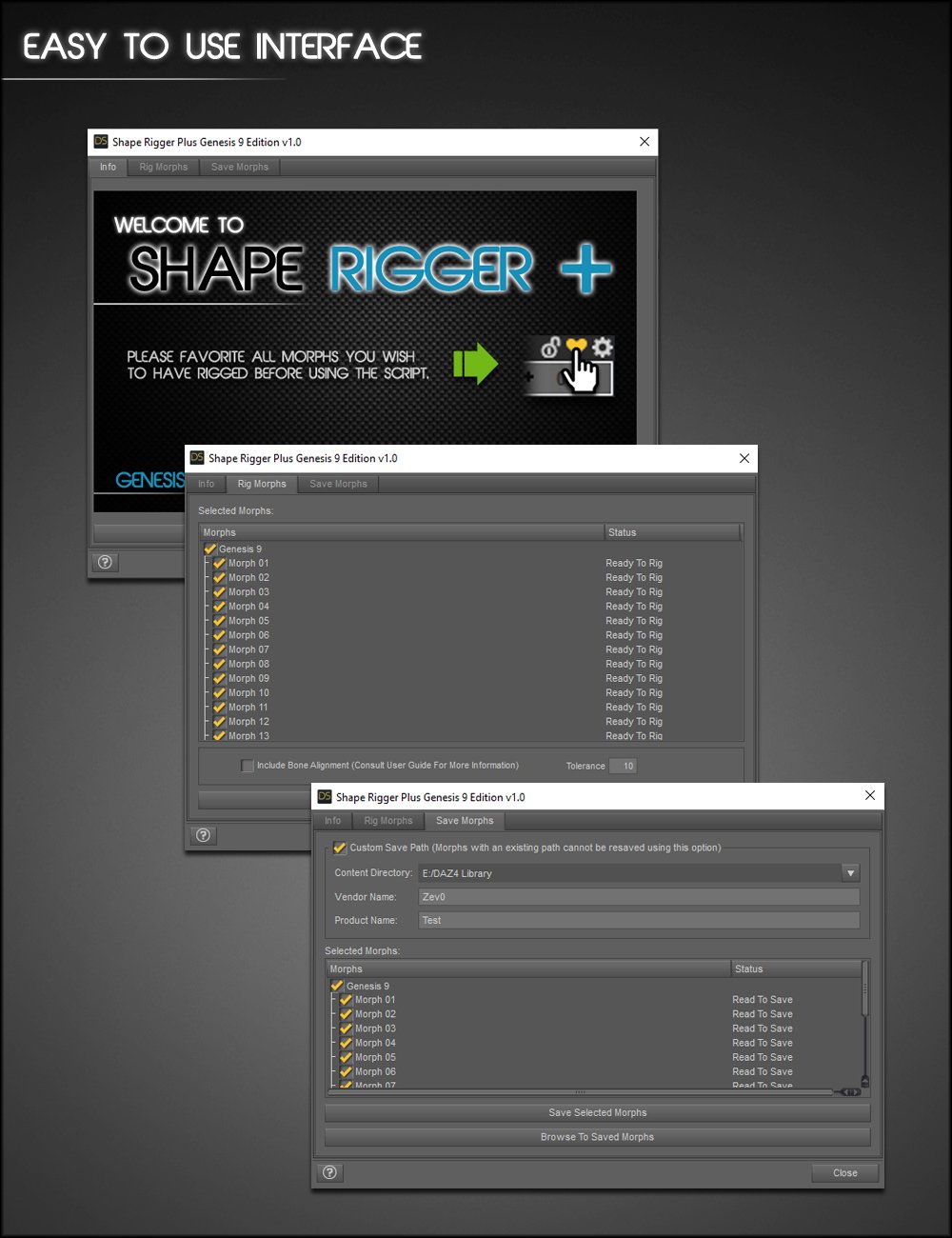Click the DS logo on the Info window title bar
The height and width of the screenshot is (1238, 952).
point(101,142)
